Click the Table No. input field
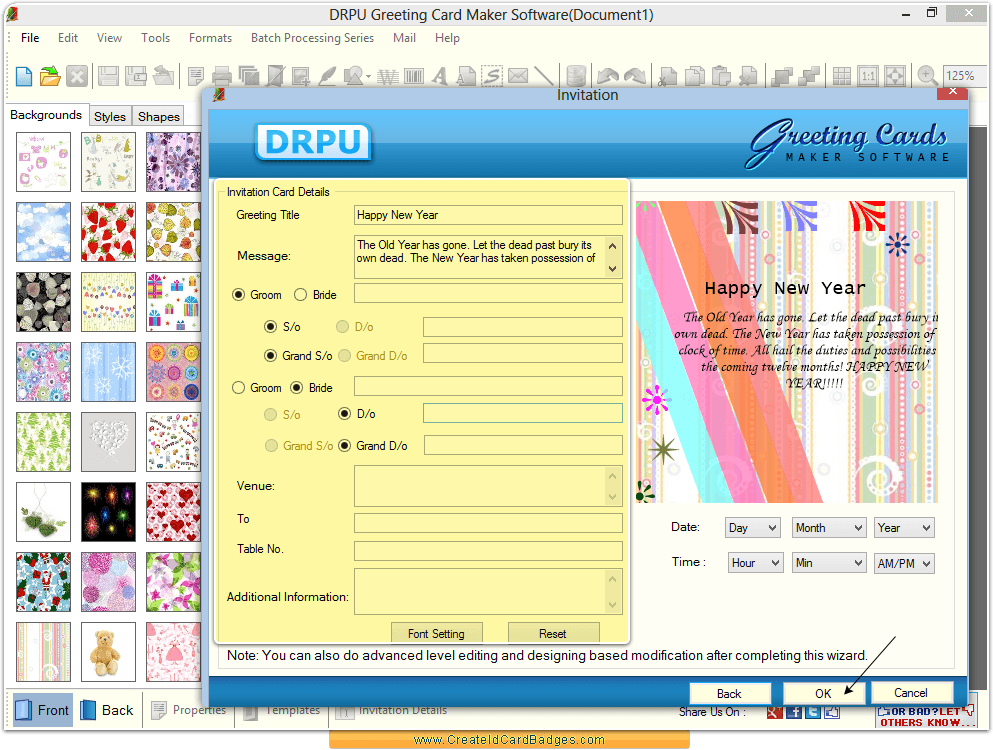 (488, 550)
